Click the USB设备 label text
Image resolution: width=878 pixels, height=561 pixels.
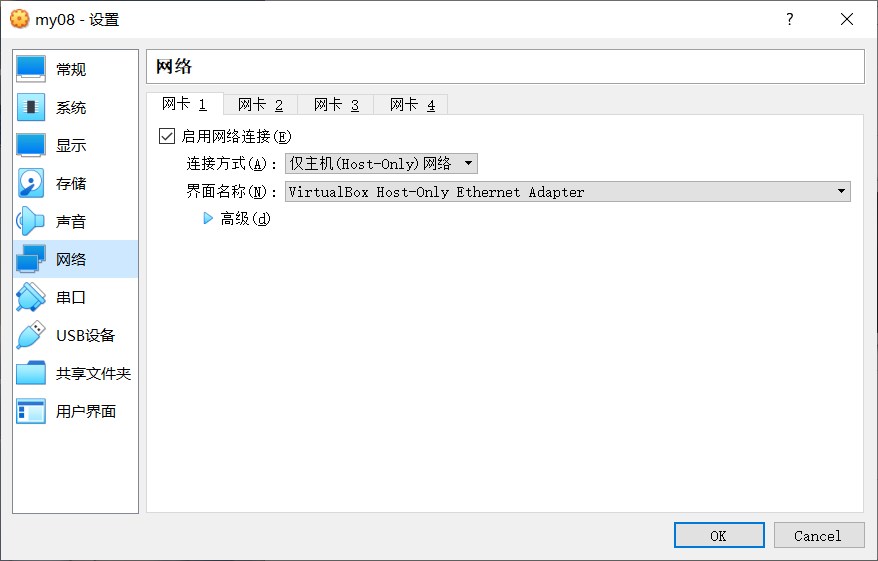coord(86,335)
